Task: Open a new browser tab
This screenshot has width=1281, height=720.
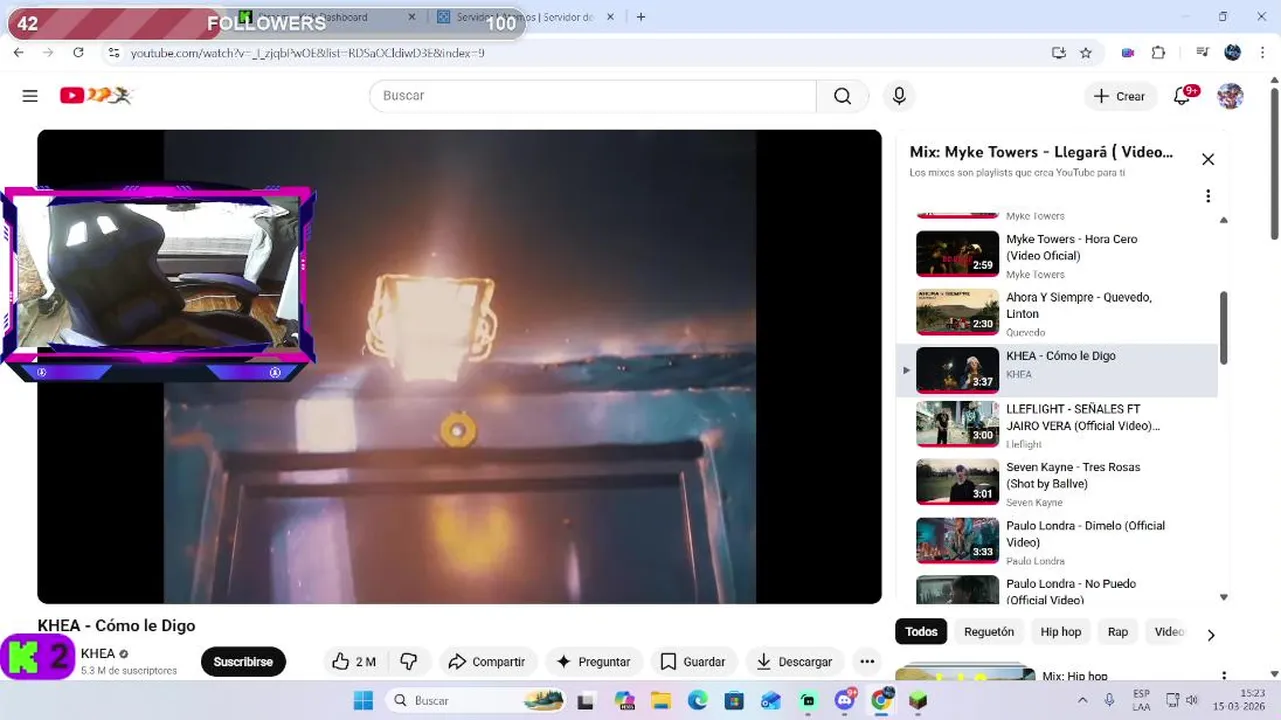Action: (641, 17)
